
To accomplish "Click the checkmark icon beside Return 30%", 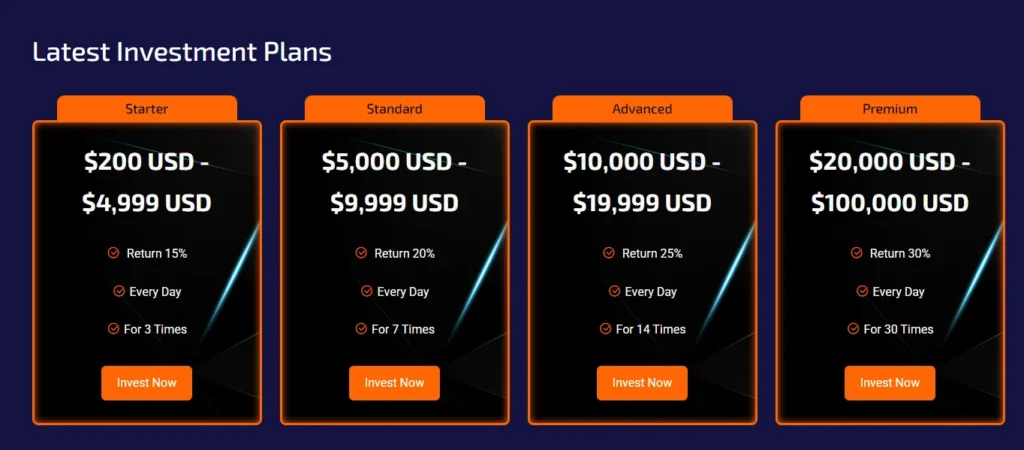I will click(x=857, y=253).
